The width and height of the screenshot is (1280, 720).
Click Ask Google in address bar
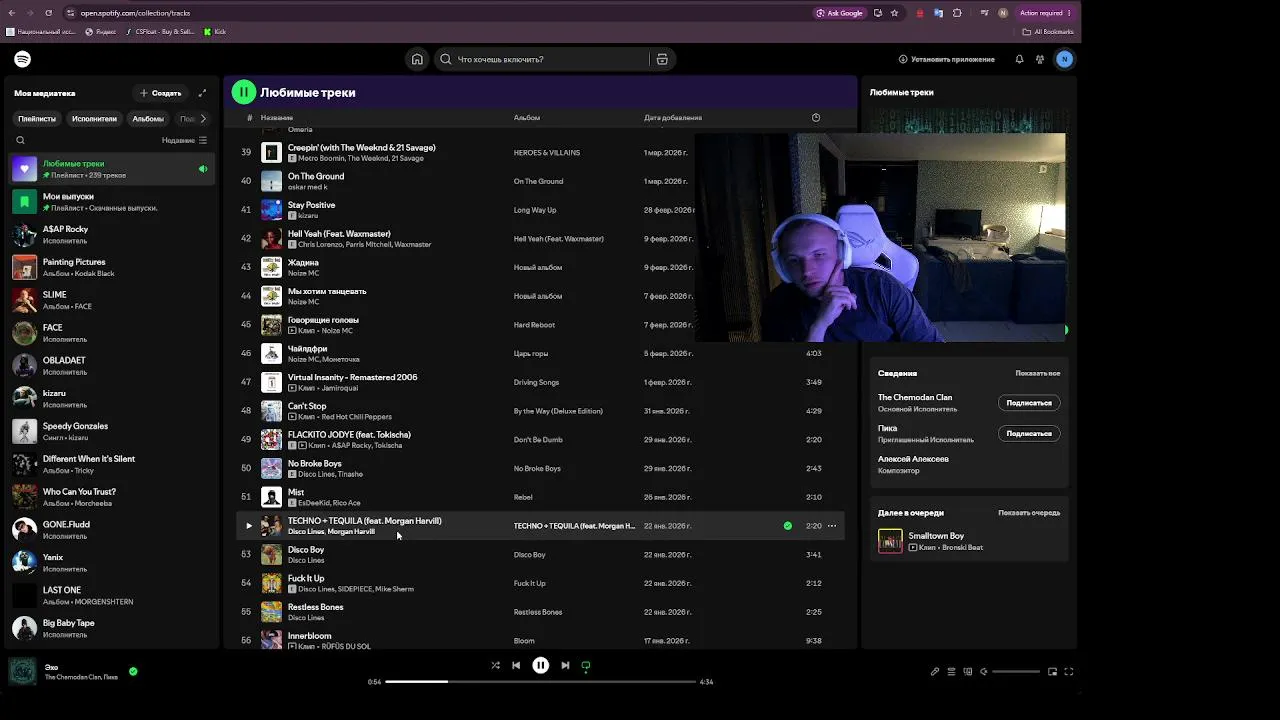coord(839,13)
